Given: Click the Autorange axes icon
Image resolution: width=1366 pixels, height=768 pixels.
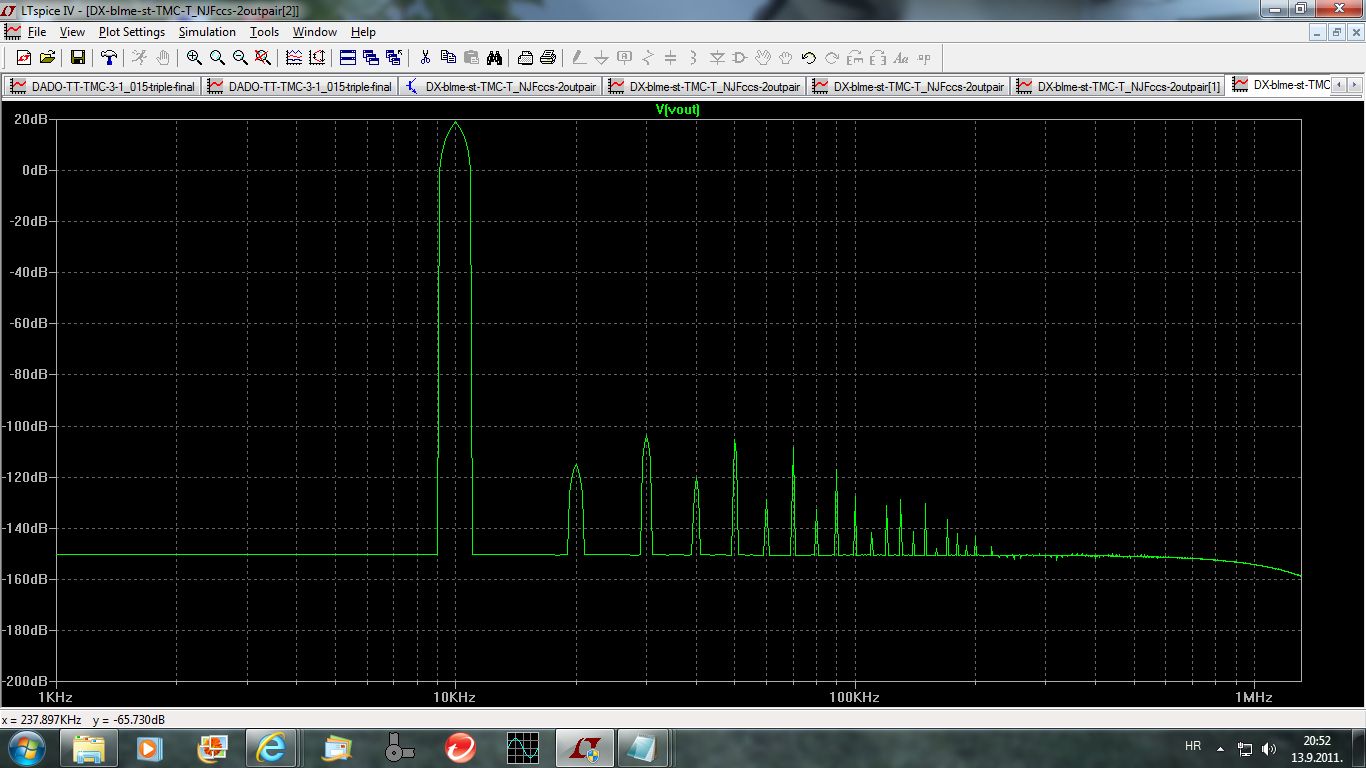Looking at the screenshot, I should [x=317, y=58].
